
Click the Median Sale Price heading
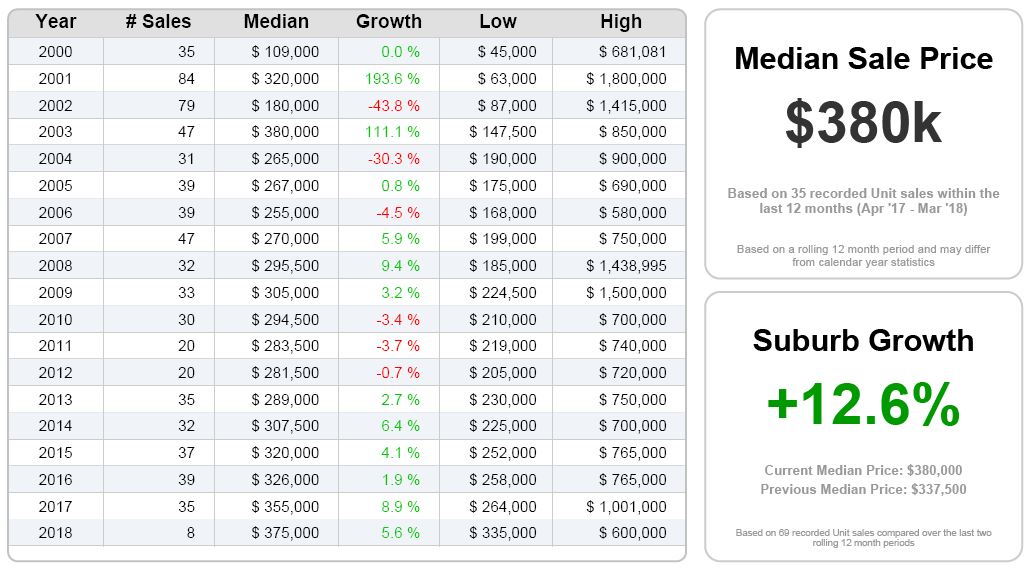point(863,58)
